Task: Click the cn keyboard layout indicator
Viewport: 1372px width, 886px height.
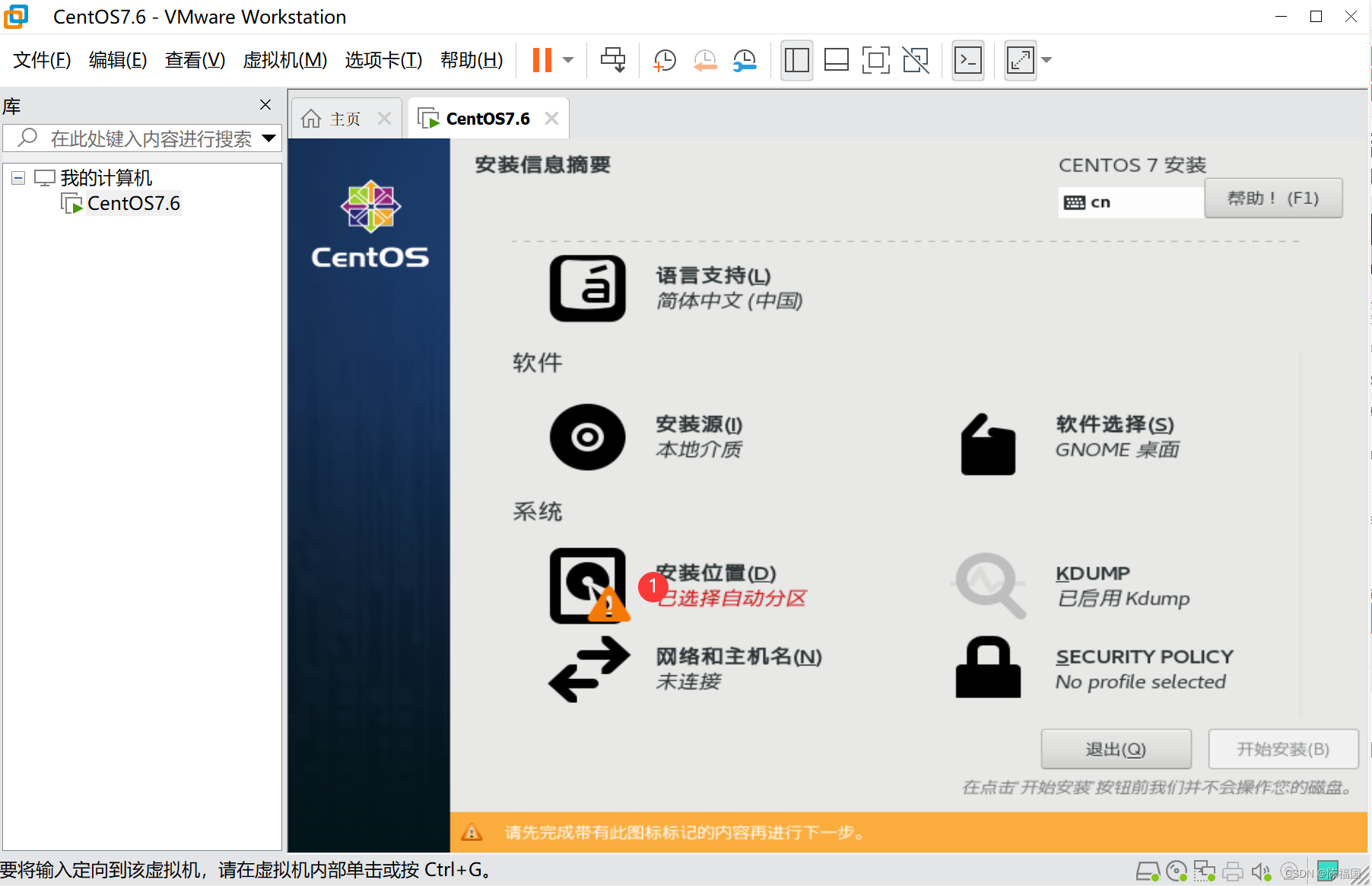Action: point(1131,202)
